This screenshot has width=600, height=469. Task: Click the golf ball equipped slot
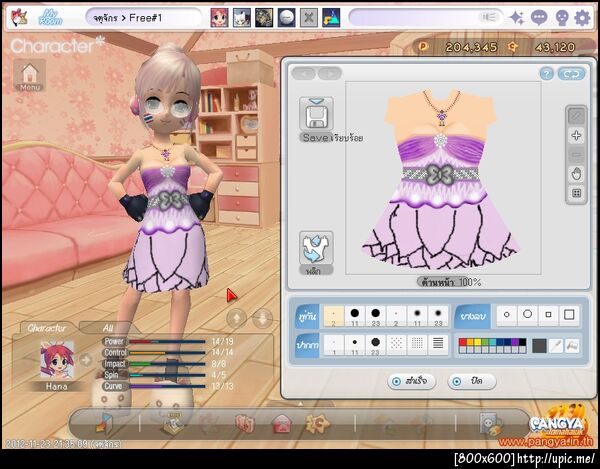287,18
